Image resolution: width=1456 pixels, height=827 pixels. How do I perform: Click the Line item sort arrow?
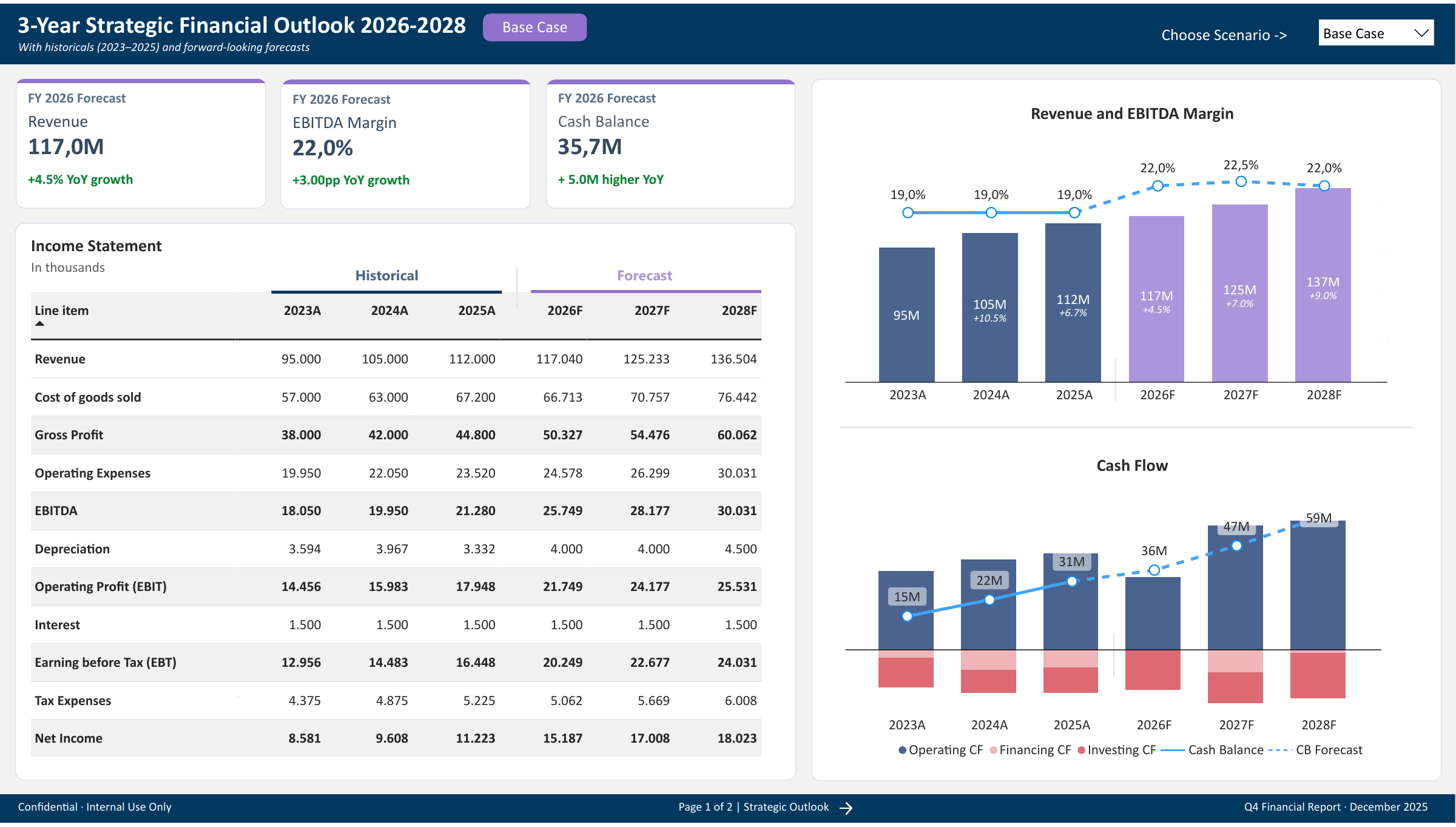[40, 323]
